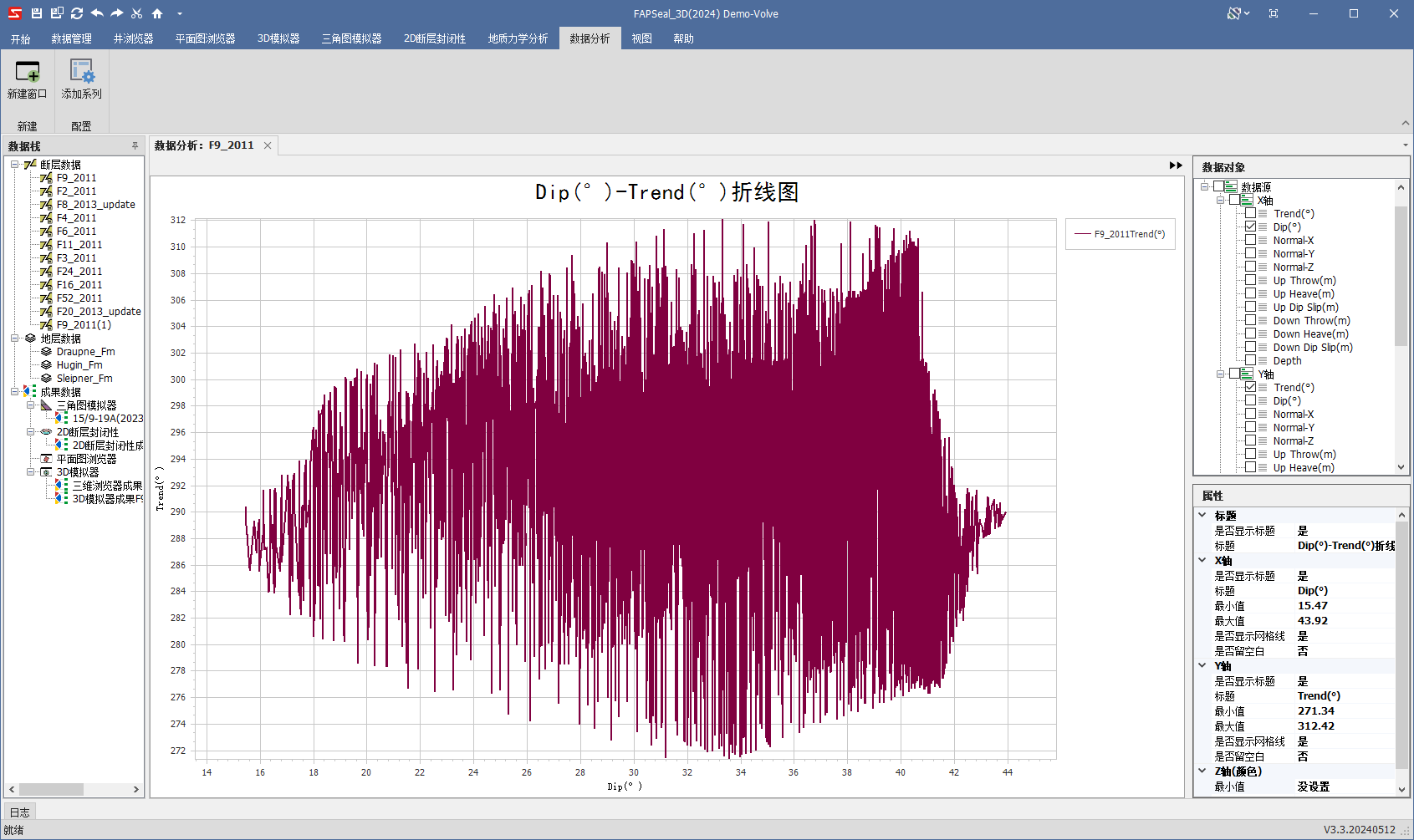Click the 日志 log tab at the bottom
The width and height of the screenshot is (1414, 840).
point(19,812)
